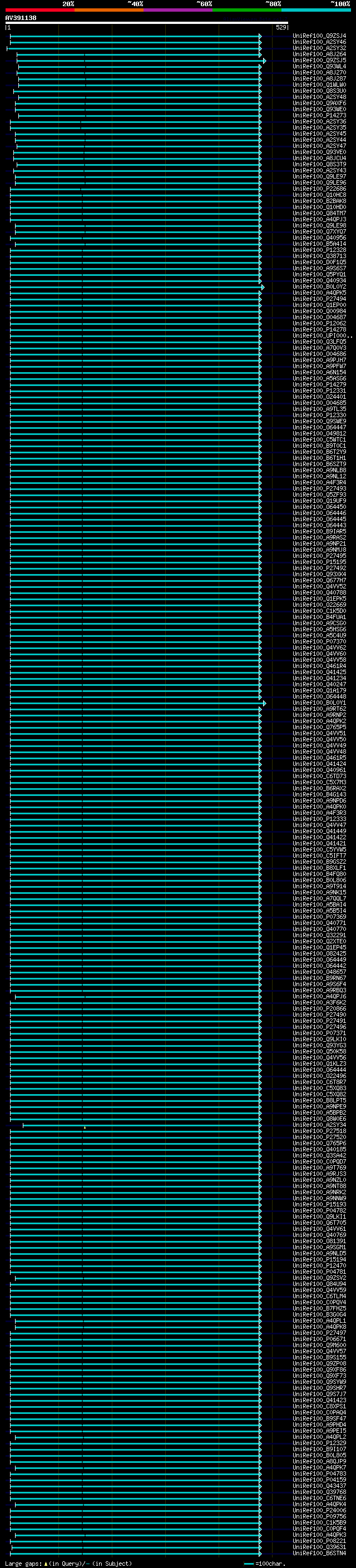Click the 529 query end position
The height and width of the screenshot is (1568, 356).
tap(280, 27)
